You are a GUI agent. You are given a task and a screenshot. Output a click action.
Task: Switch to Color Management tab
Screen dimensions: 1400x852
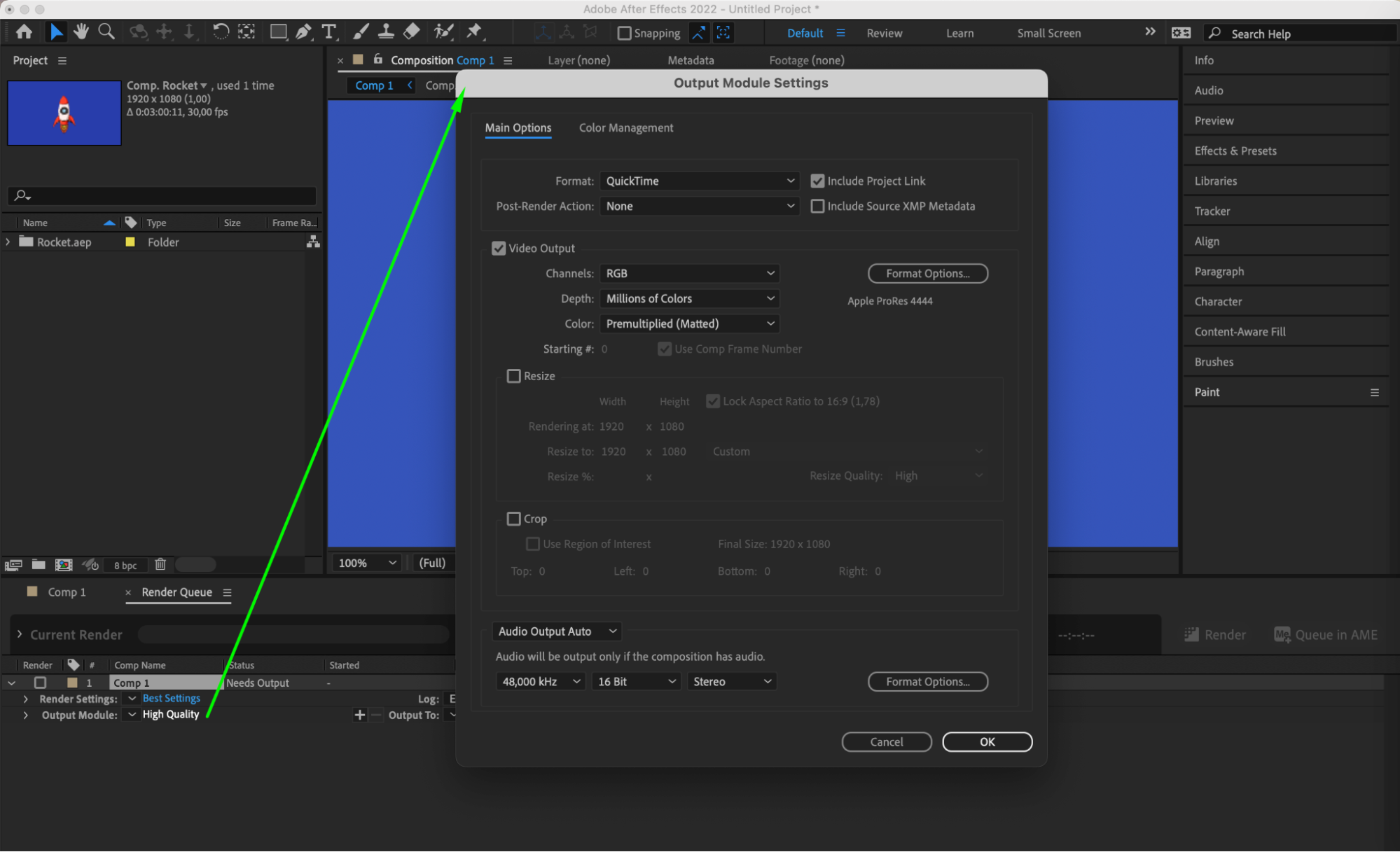pyautogui.click(x=625, y=128)
